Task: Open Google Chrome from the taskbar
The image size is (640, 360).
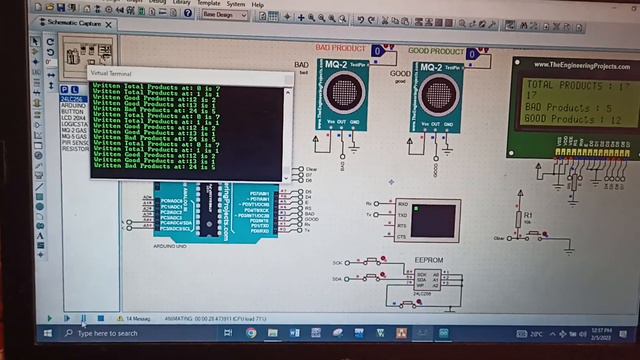Action: tap(251, 333)
